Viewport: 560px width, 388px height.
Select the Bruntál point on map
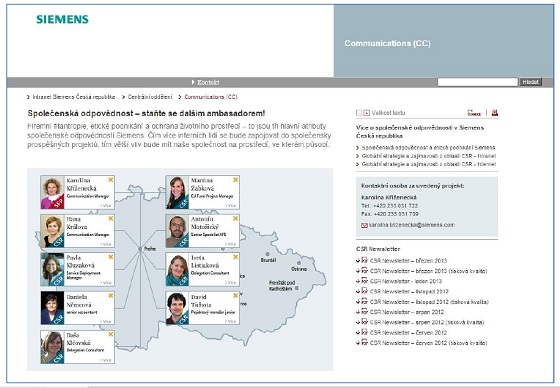tap(268, 254)
